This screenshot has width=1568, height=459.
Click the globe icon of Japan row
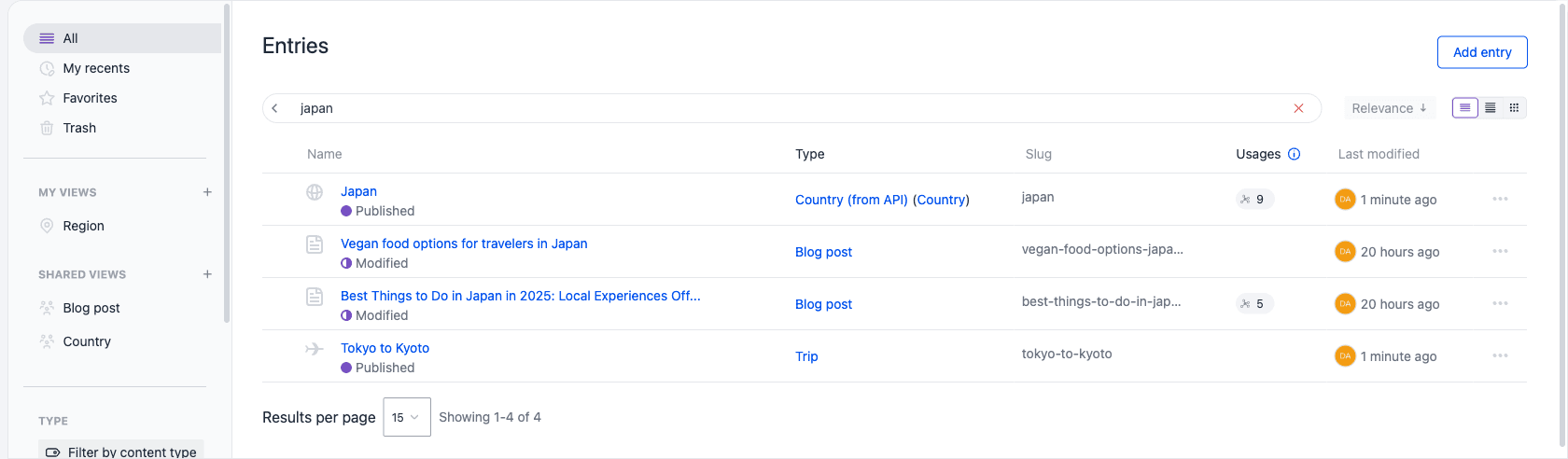[x=315, y=192]
